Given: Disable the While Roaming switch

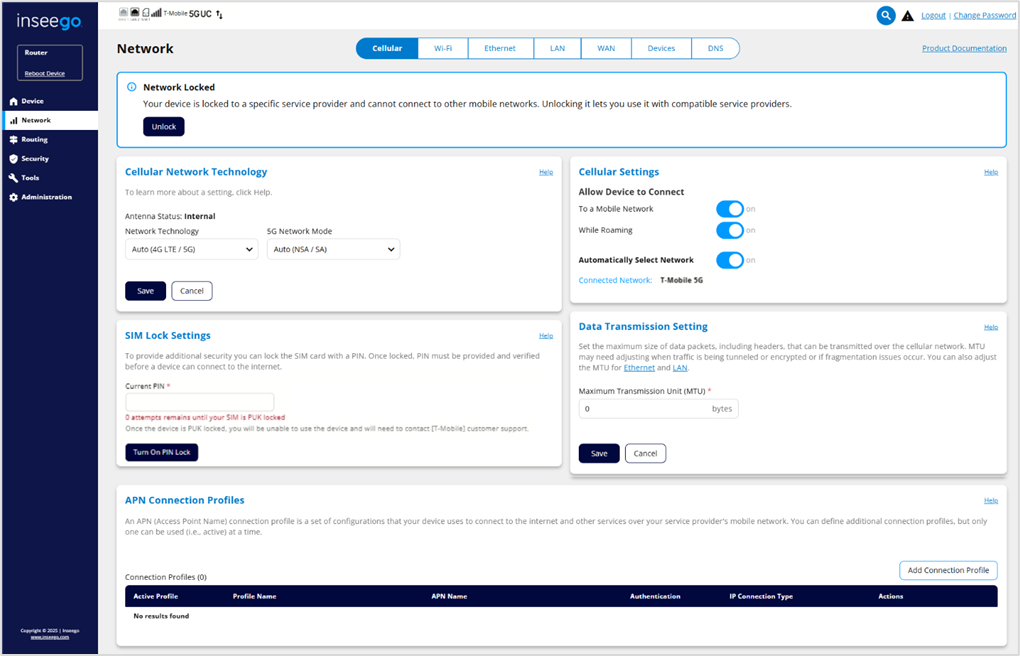Looking at the screenshot, I should 730,230.
